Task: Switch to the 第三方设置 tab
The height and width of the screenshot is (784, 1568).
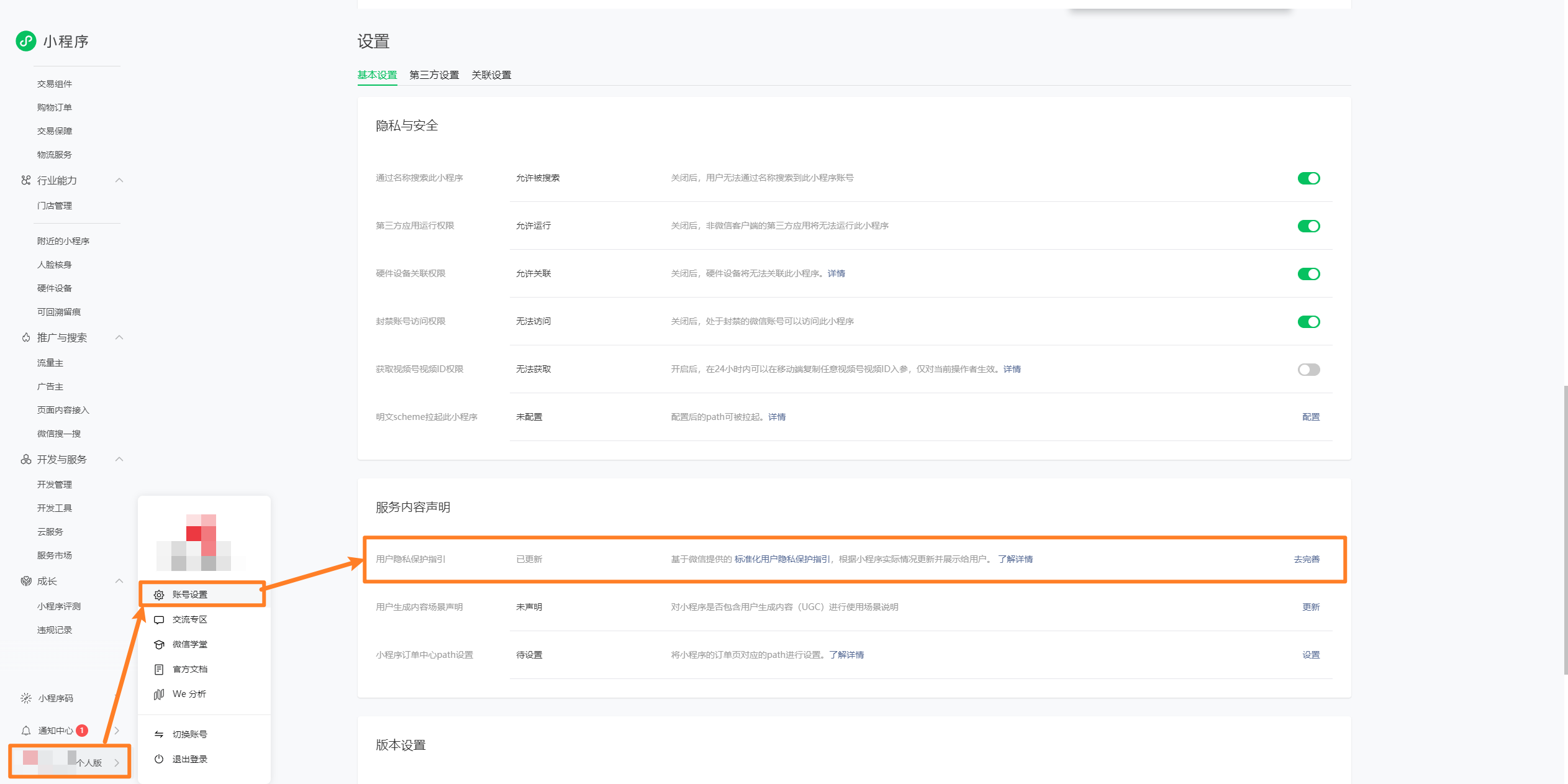Action: (434, 75)
